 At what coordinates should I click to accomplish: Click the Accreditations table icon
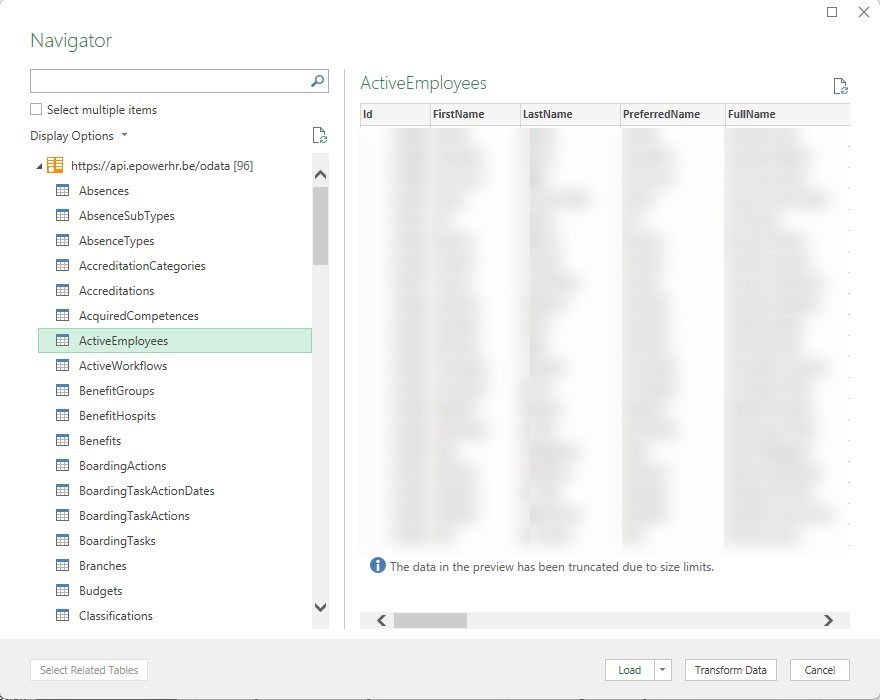[x=62, y=290]
